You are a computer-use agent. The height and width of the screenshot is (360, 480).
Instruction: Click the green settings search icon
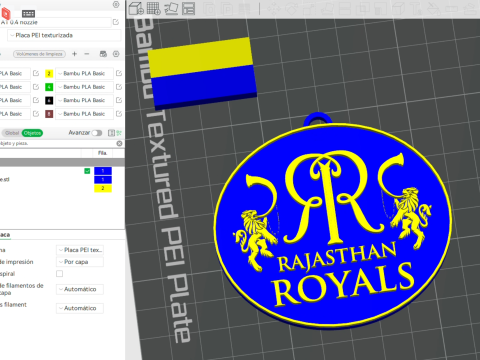pyautogui.click(x=119, y=133)
